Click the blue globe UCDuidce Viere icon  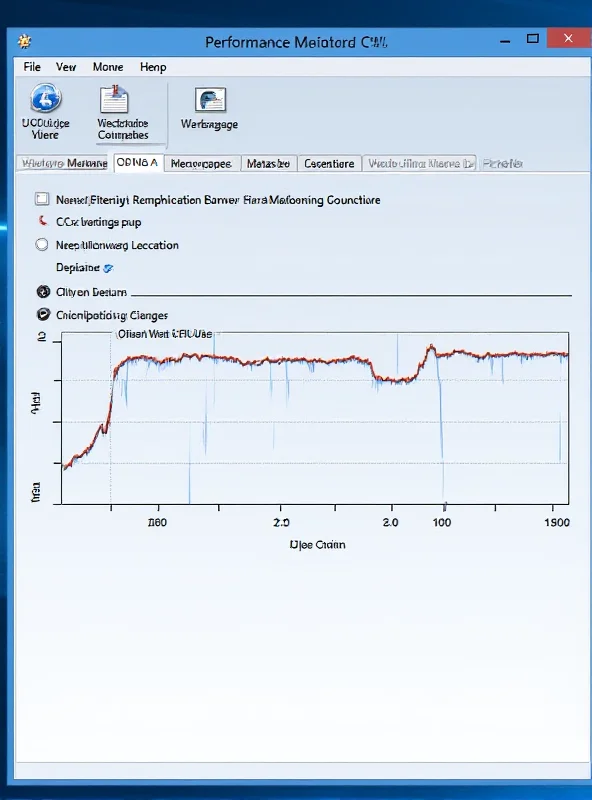(x=46, y=98)
